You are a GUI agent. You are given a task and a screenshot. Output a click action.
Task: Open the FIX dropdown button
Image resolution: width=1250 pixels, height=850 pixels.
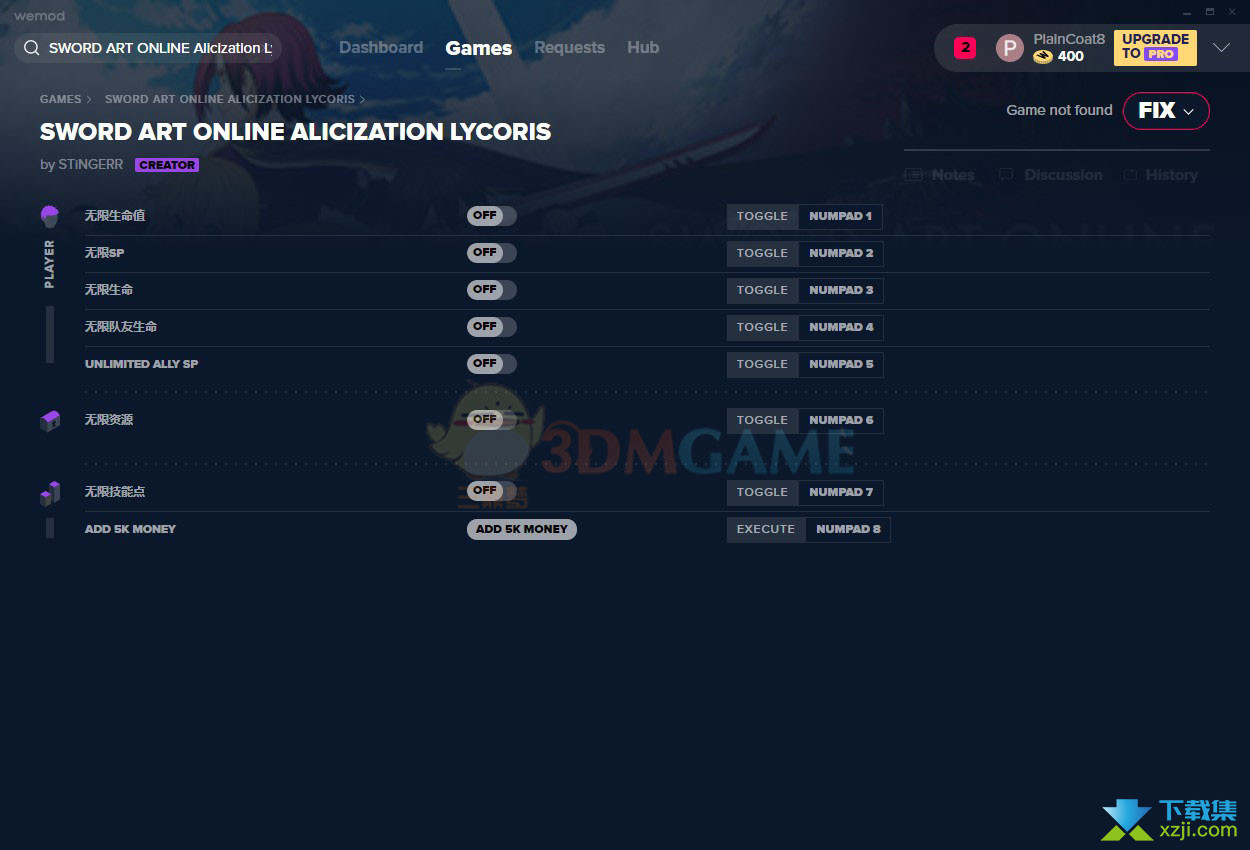pyautogui.click(x=1166, y=111)
